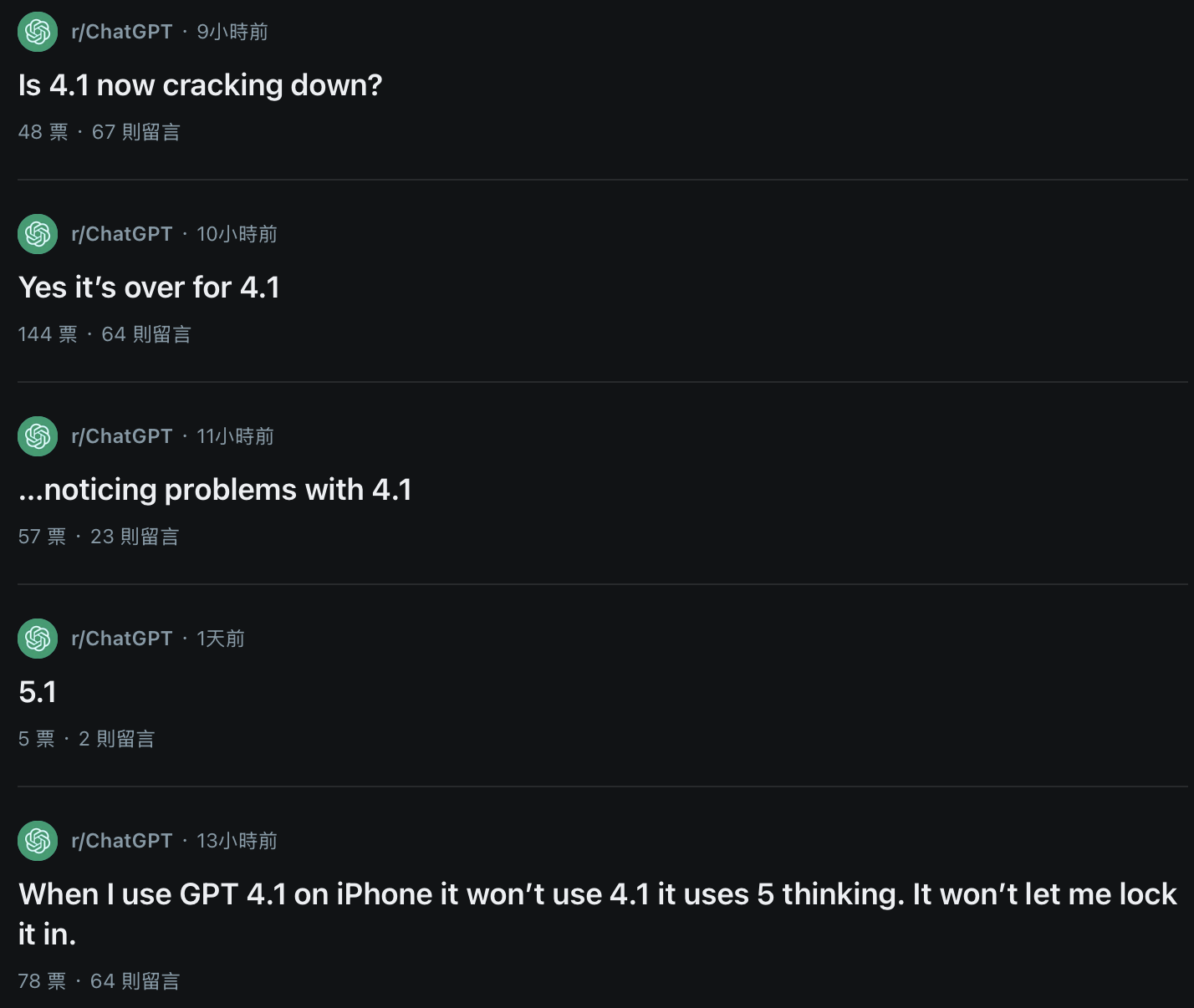This screenshot has height=1008, width=1194.
Task: Click "144 票" vote count
Action: pos(48,334)
